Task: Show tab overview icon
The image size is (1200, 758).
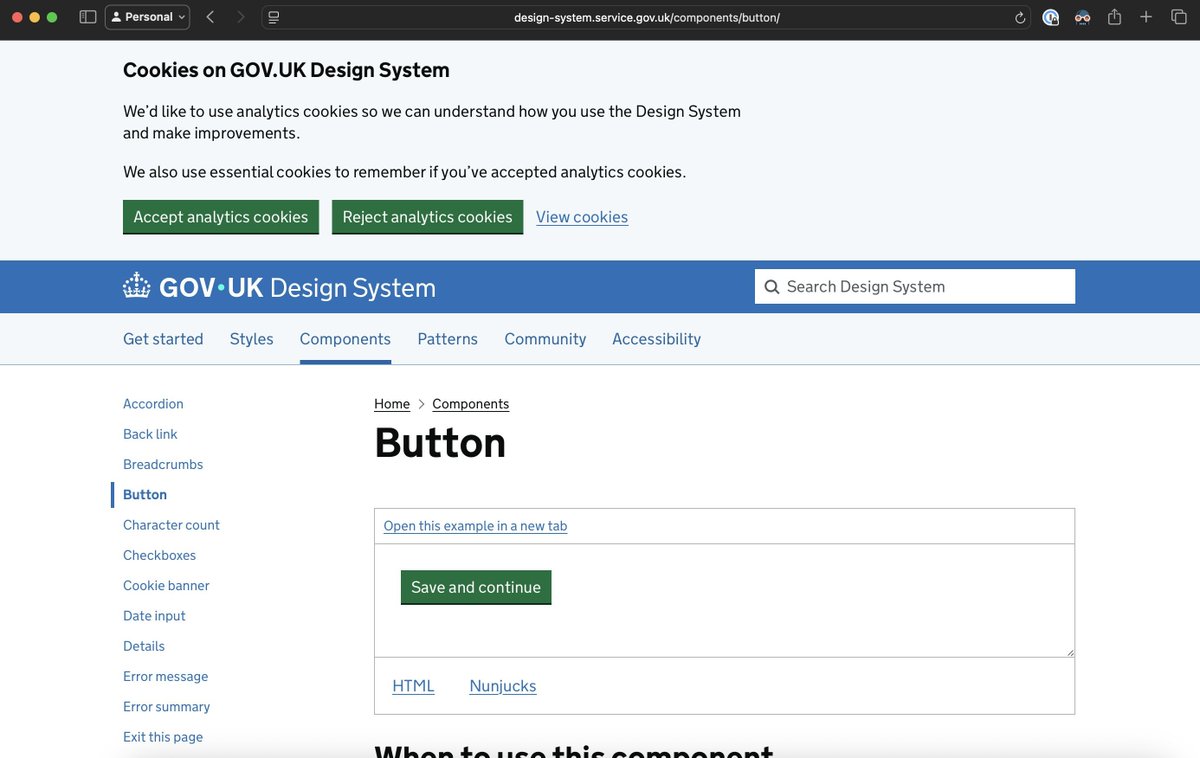Action: [1178, 17]
